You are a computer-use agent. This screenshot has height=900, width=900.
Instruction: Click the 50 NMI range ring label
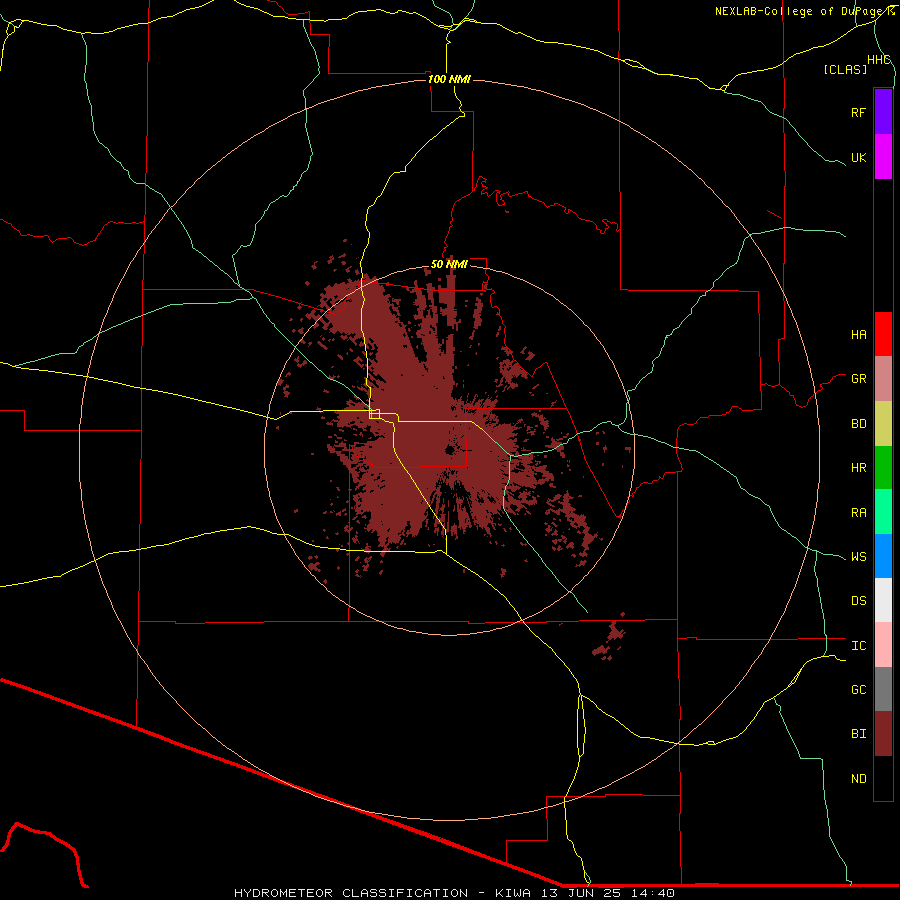click(449, 264)
